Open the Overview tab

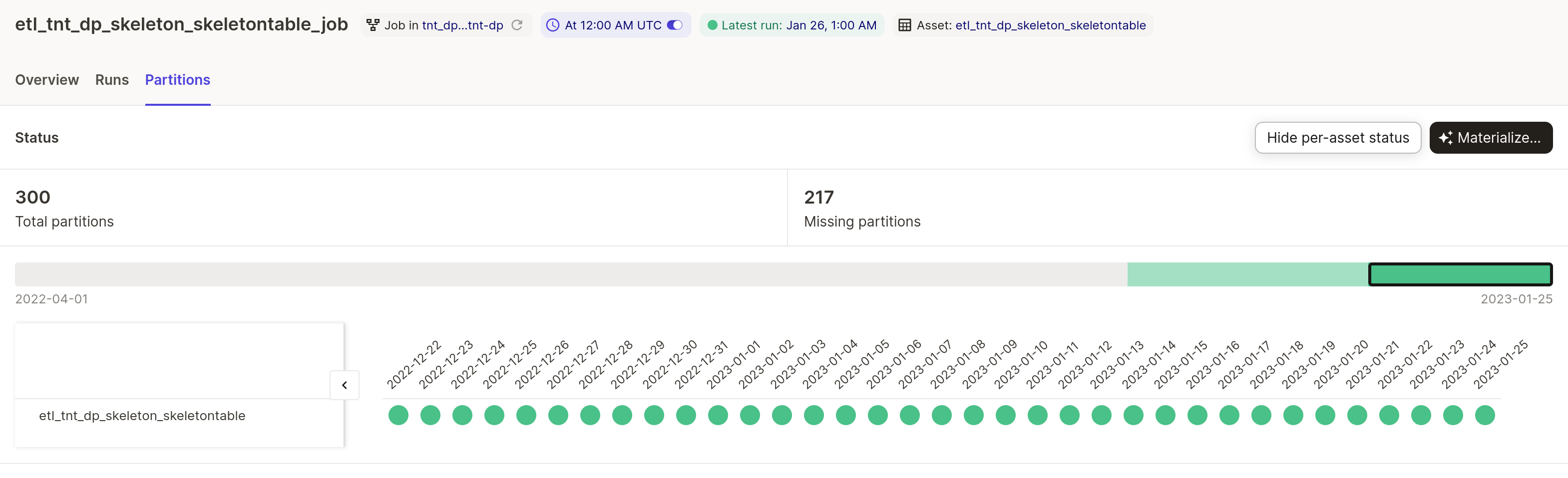click(47, 80)
